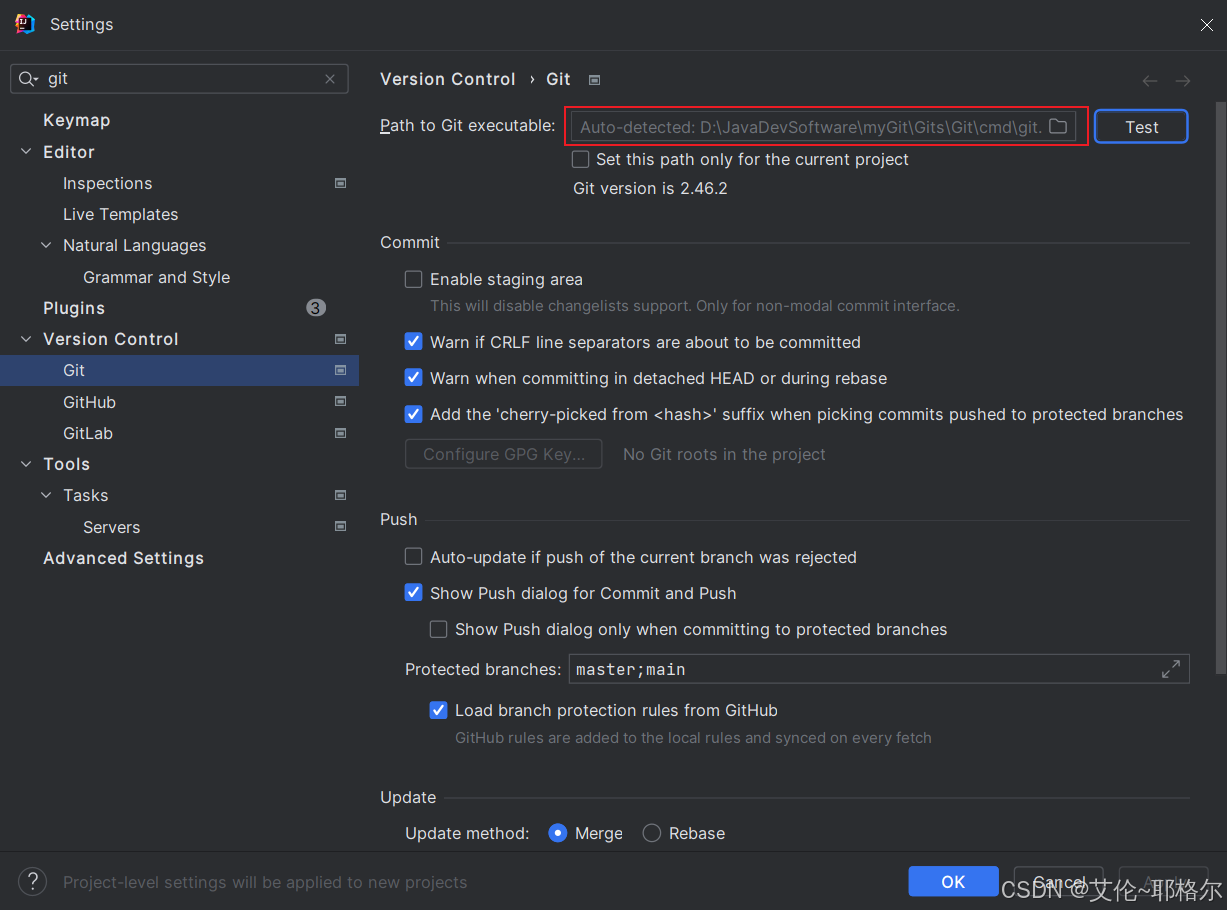The image size is (1227, 910).
Task: Click the project-level settings icon next to Git breadcrumb
Action: click(595, 80)
